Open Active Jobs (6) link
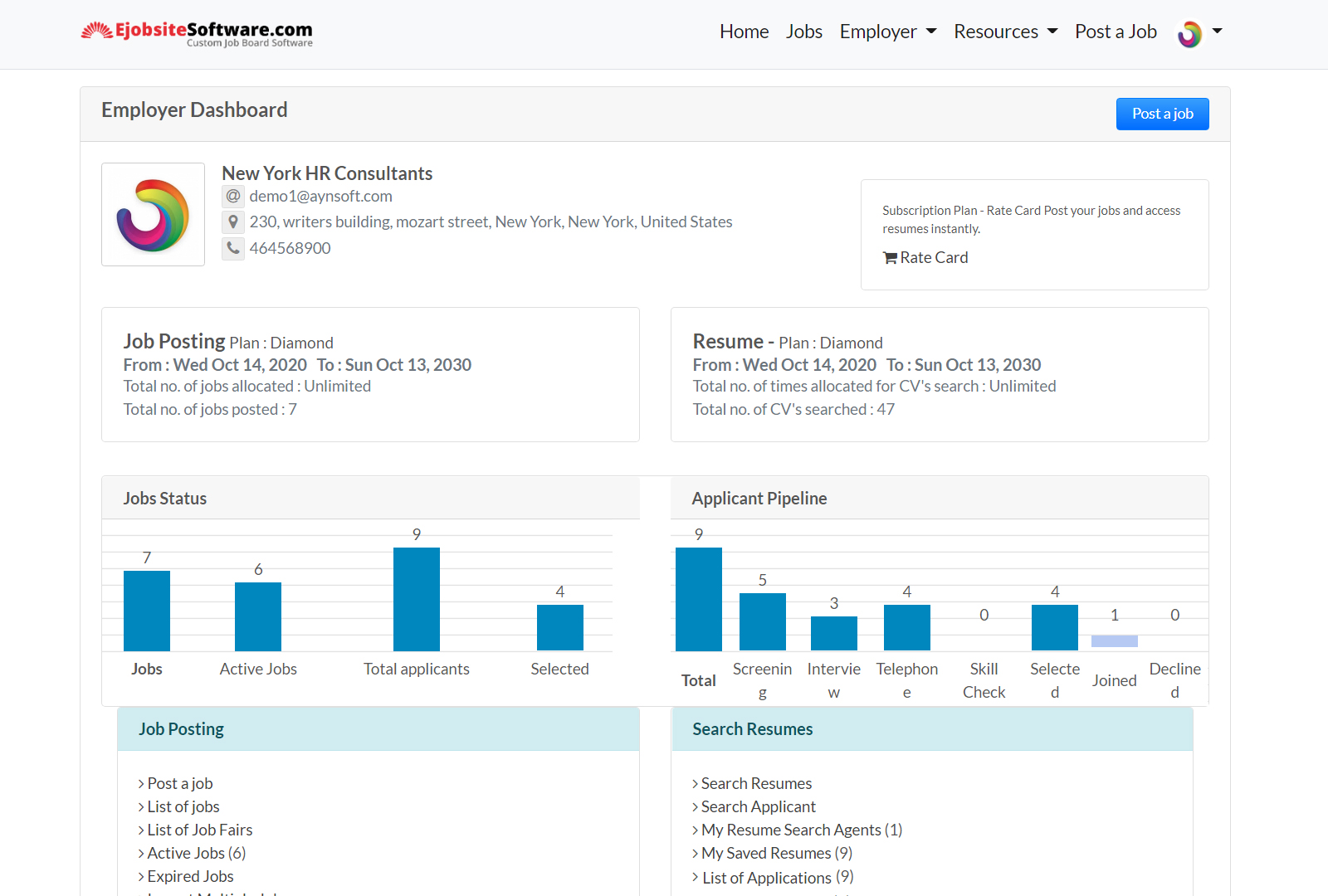The width and height of the screenshot is (1328, 896). click(x=197, y=853)
